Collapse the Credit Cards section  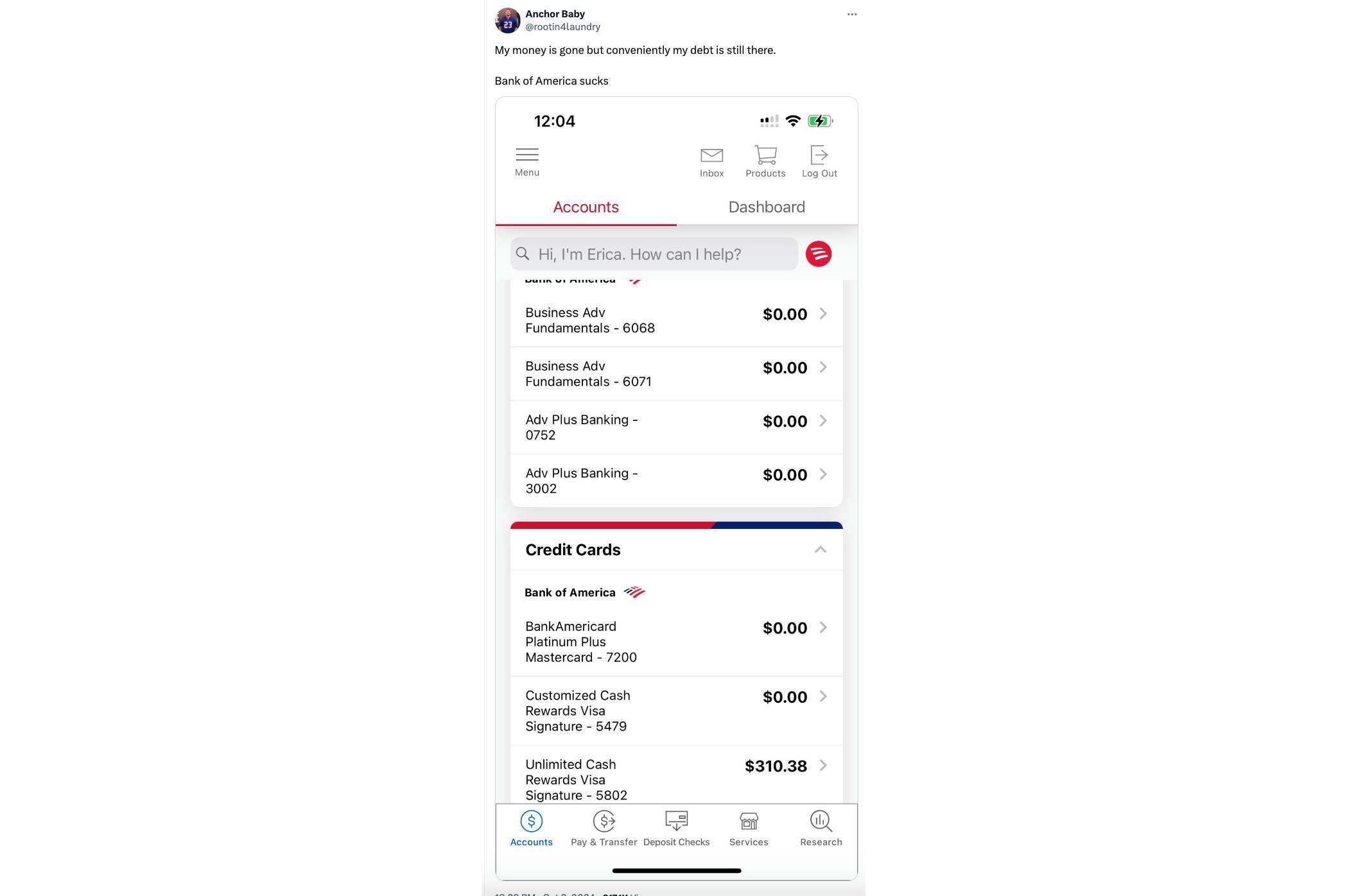[819, 549]
